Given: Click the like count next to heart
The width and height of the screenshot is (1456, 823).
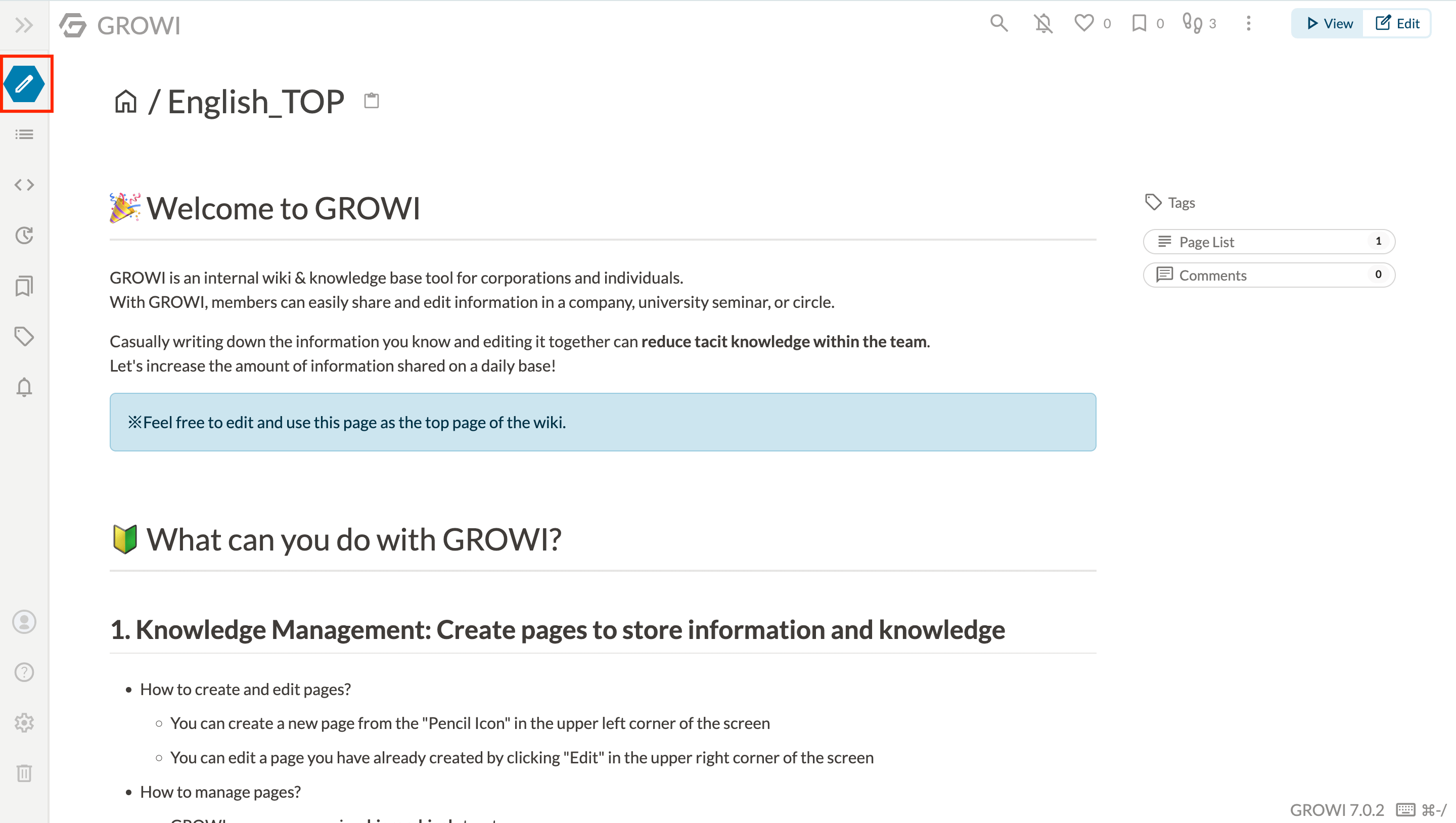Looking at the screenshot, I should pos(1107,24).
